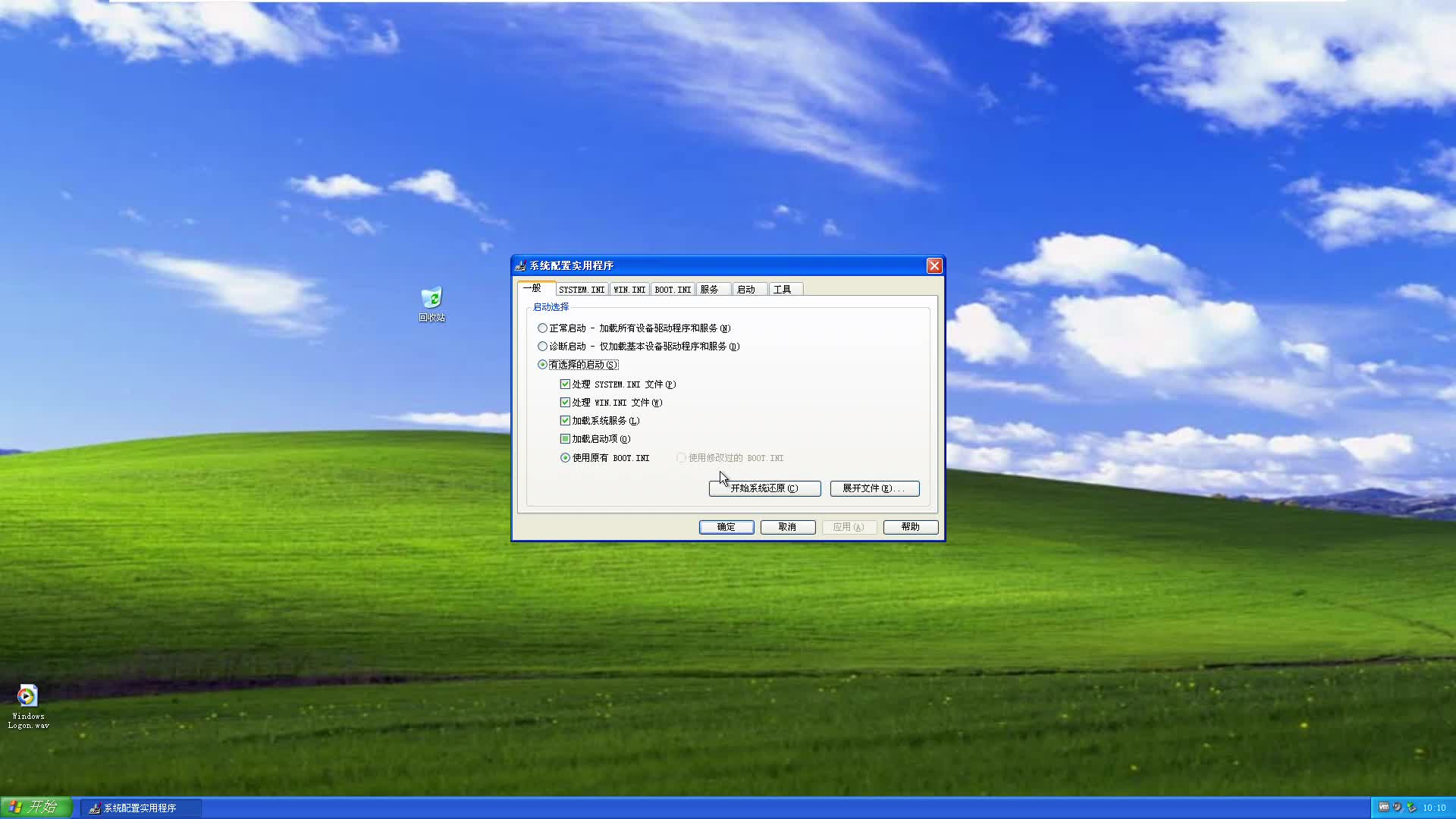This screenshot has width=1456, height=819.
Task: Select the 正常启动 radio button
Action: click(x=542, y=328)
